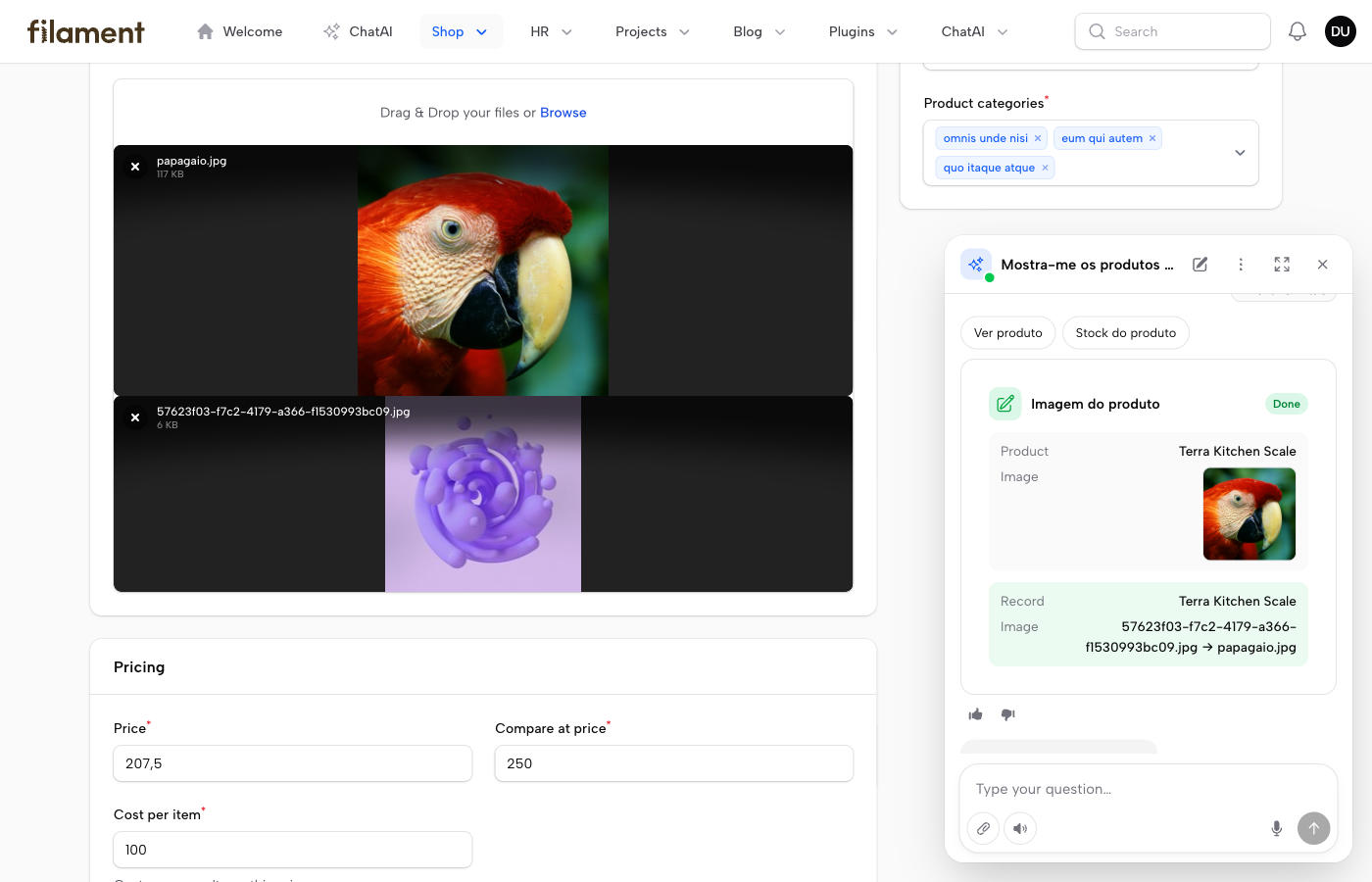1372x882 pixels.
Task: Start a new chat with the edit icon
Action: point(1200,265)
